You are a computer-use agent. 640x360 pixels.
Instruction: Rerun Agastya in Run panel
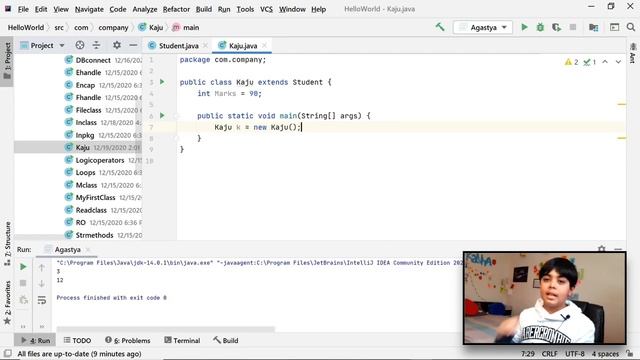(x=23, y=267)
